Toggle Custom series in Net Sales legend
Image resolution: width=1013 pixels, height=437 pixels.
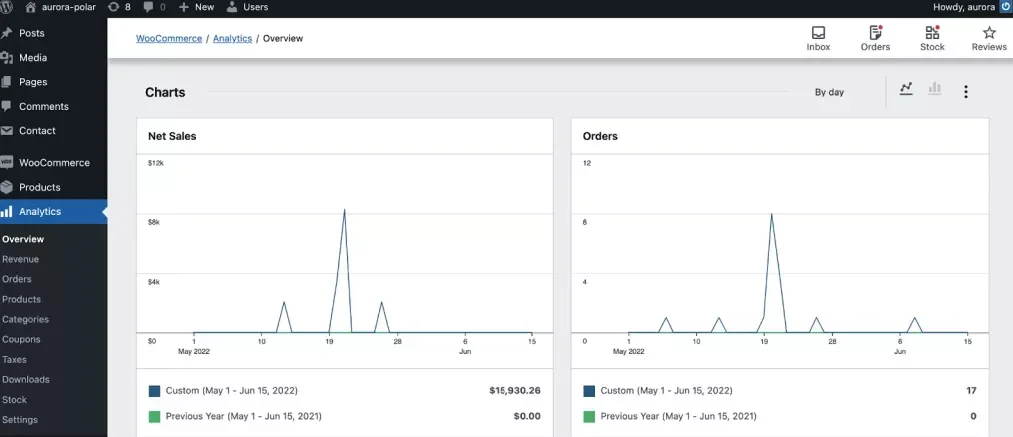155,391
